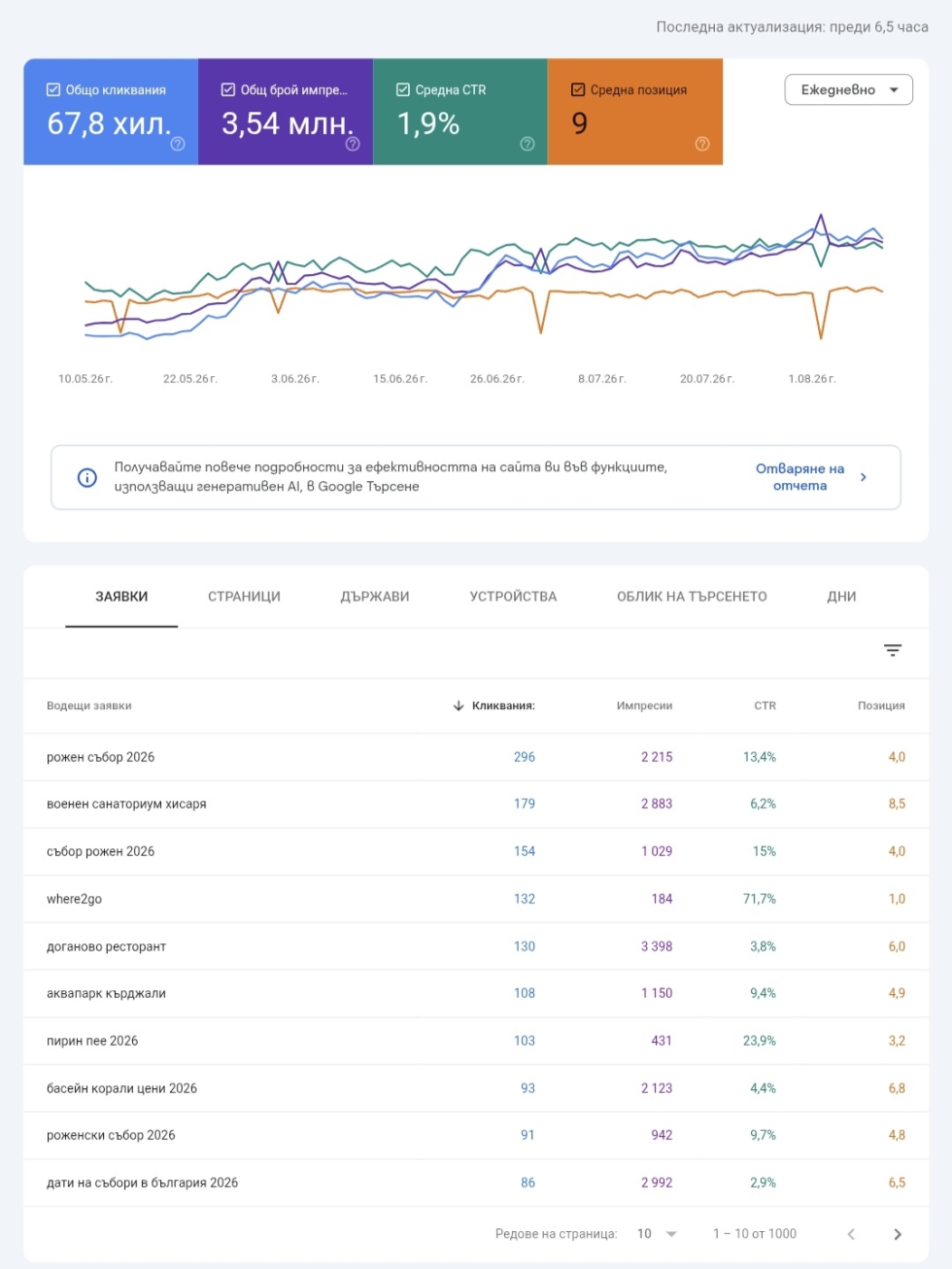Click the purple Общ брой импресии card
The height and width of the screenshot is (1269, 952).
tap(286, 112)
